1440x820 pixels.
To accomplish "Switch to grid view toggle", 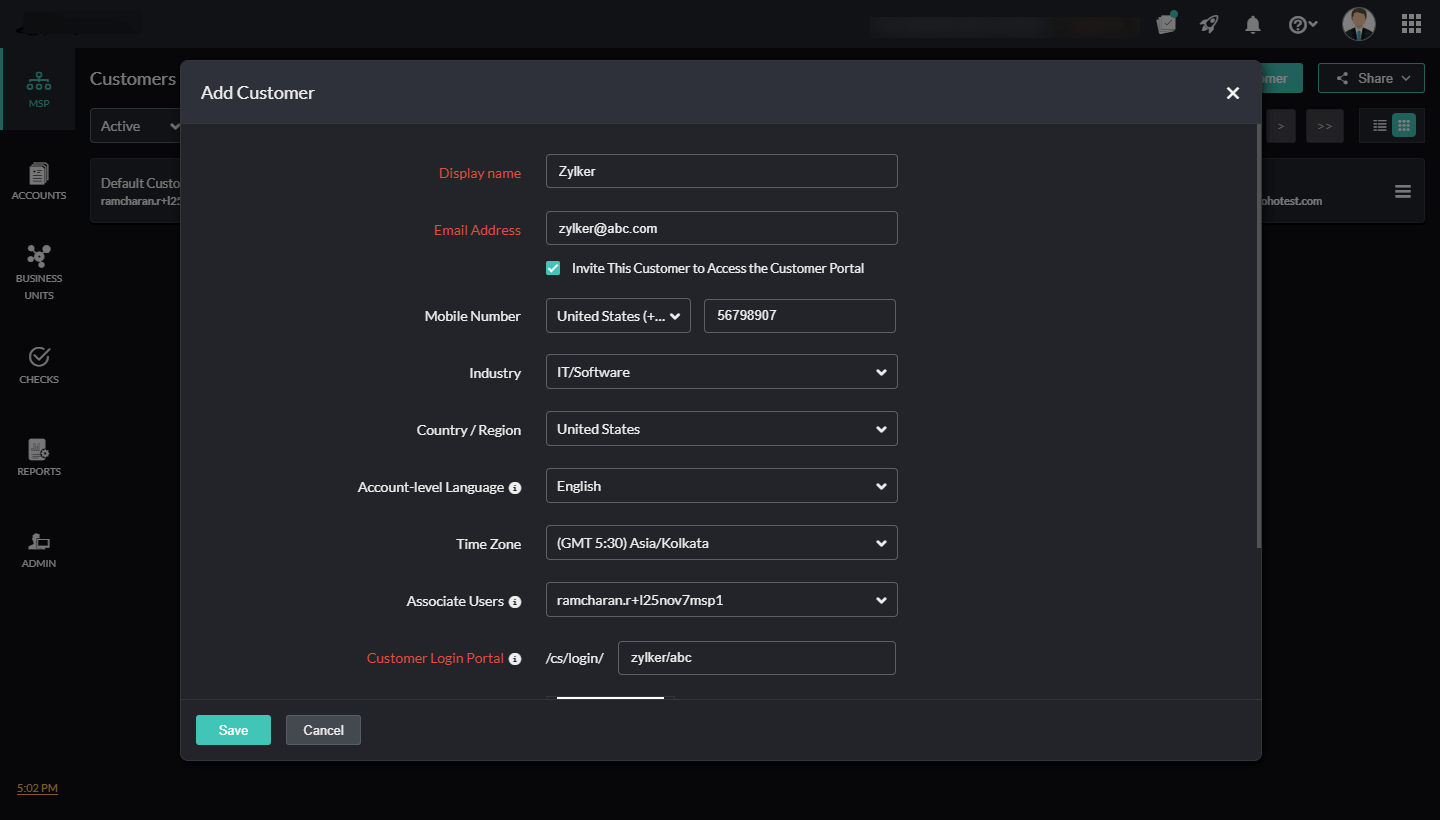I will (x=1404, y=125).
